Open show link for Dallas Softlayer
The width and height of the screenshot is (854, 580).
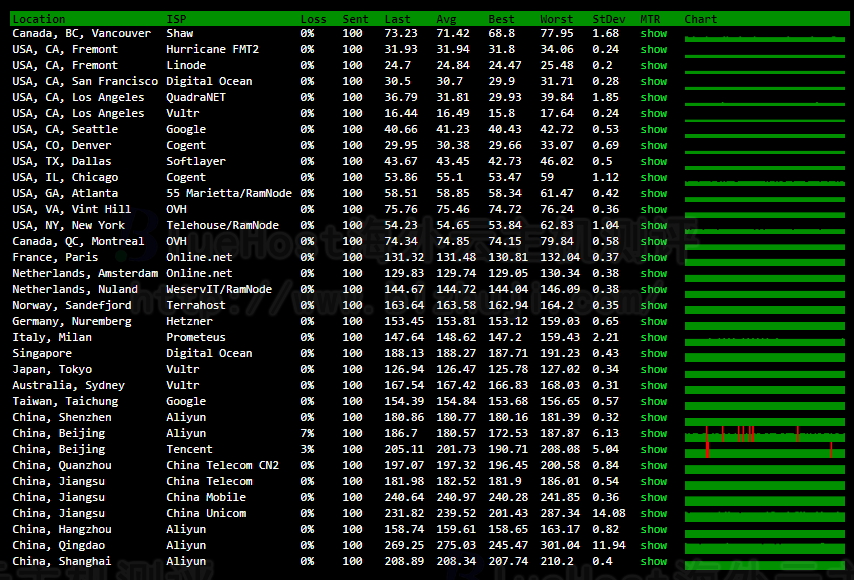click(x=654, y=161)
